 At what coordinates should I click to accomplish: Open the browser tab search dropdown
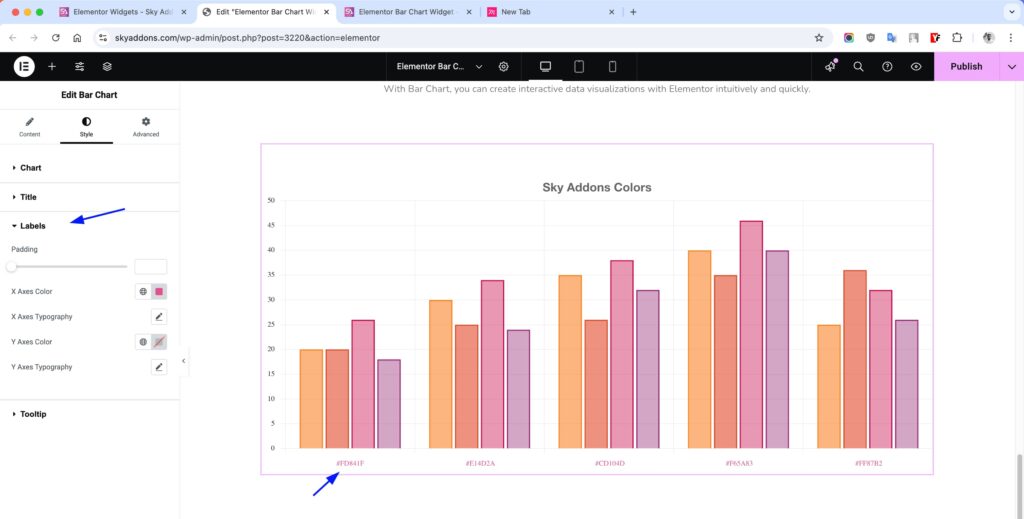click(x=1012, y=12)
